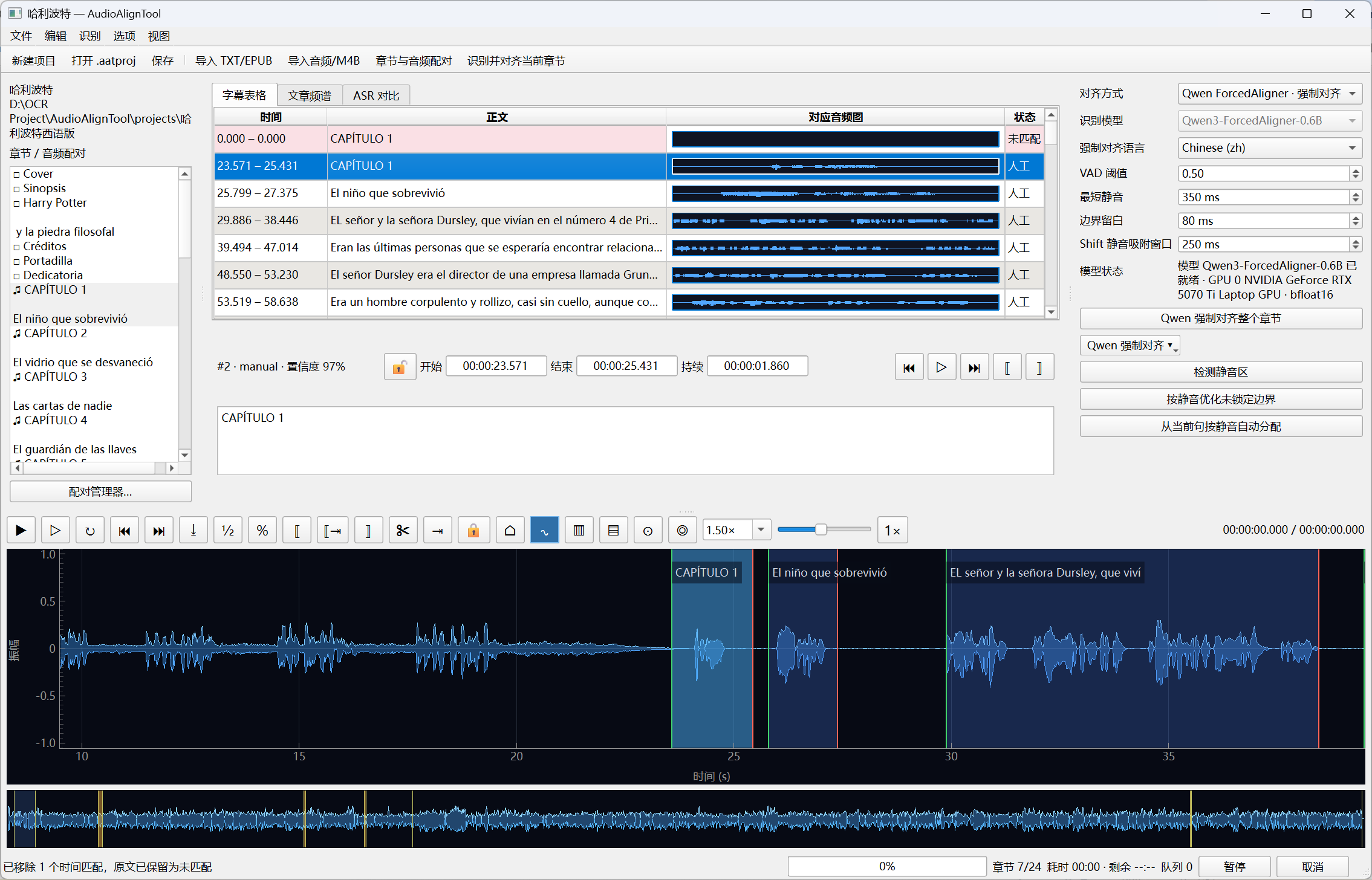
Task: Open the 识别 menu
Action: [89, 36]
